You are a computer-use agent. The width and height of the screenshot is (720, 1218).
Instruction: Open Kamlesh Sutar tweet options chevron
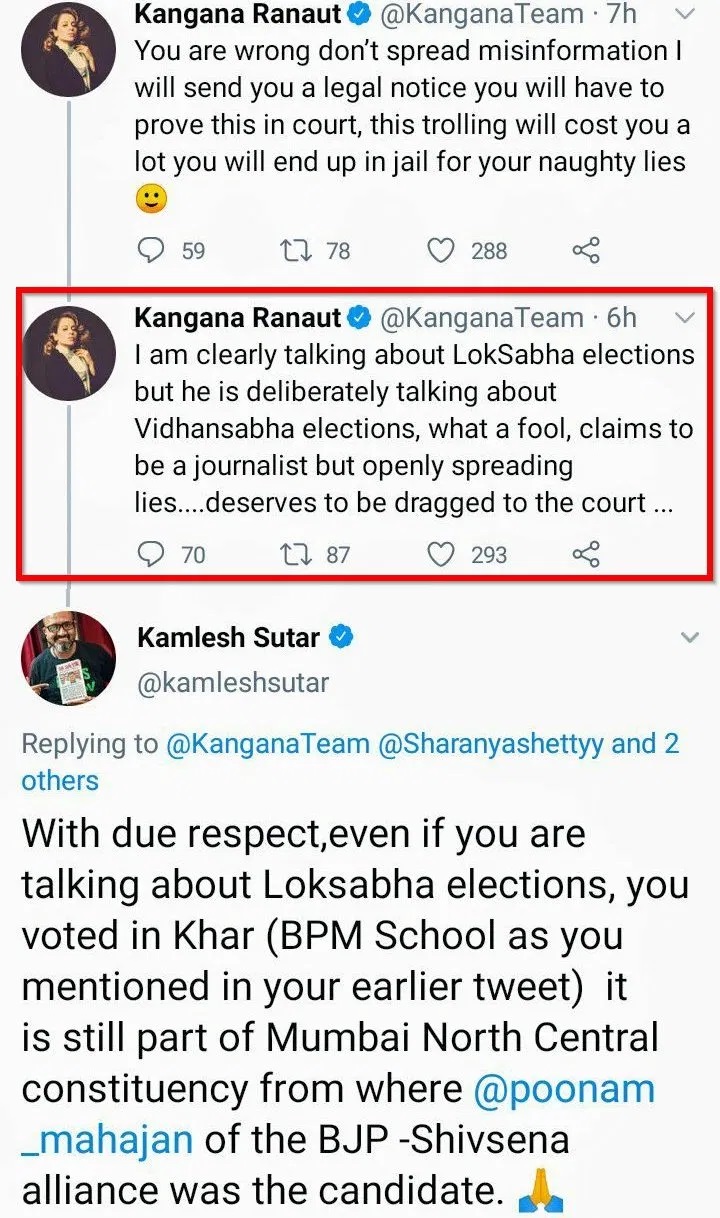click(x=689, y=637)
